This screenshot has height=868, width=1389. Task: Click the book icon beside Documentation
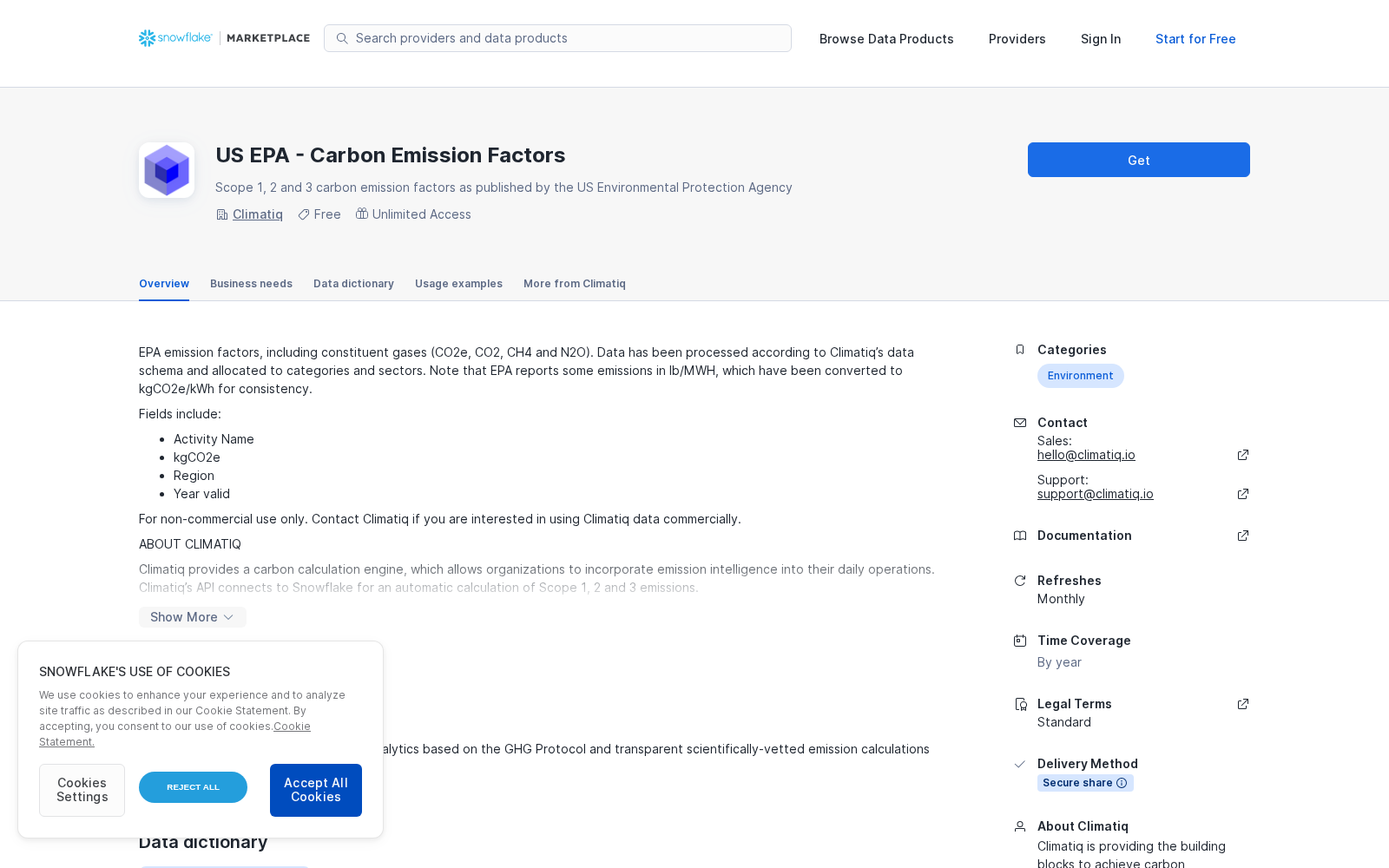click(1020, 536)
